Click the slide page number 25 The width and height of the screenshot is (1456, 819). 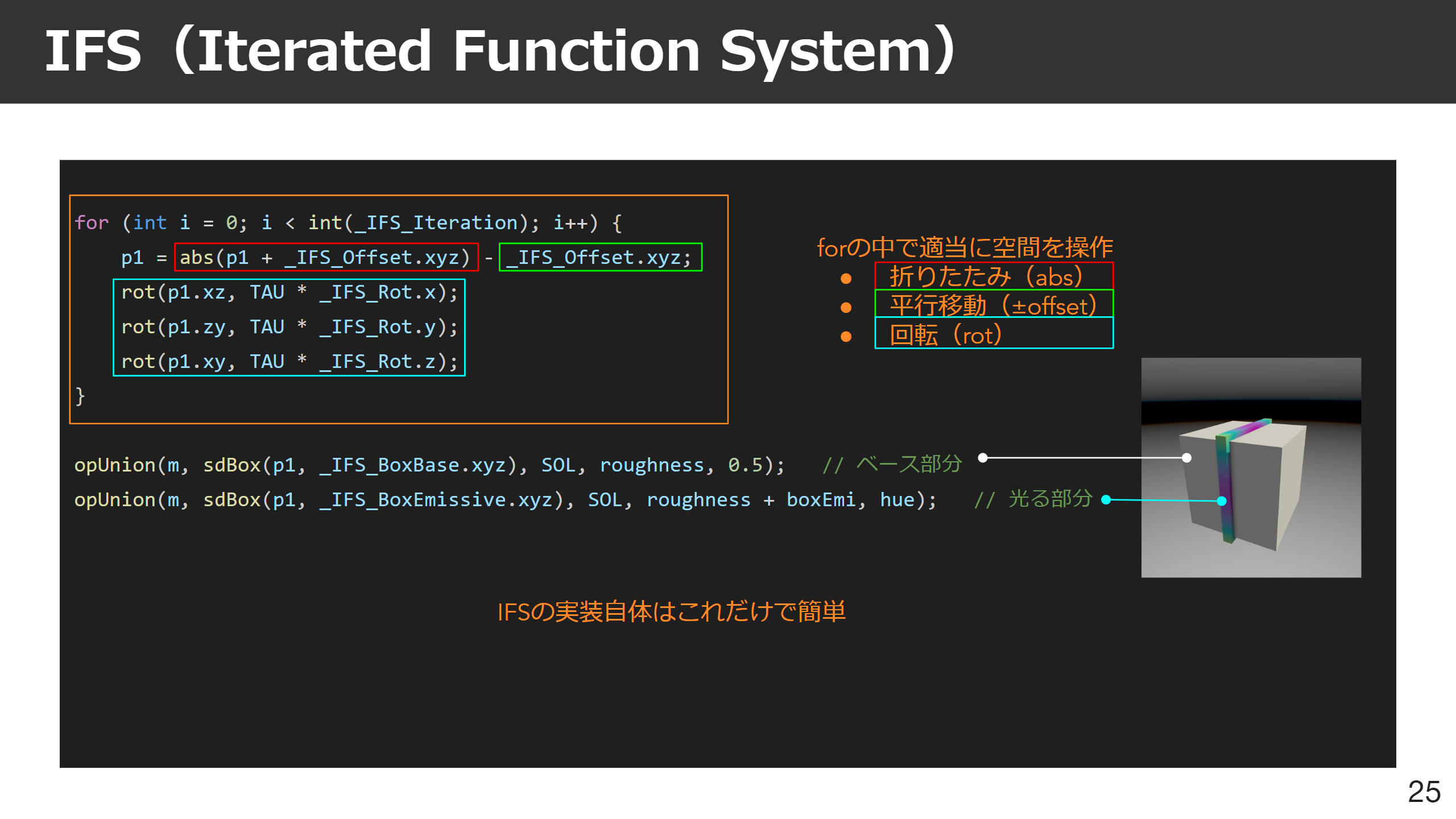[x=1424, y=792]
